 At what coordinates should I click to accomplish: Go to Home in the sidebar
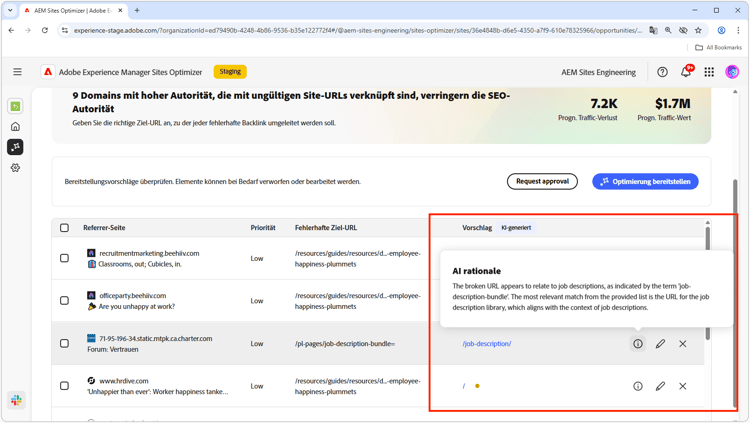click(15, 127)
